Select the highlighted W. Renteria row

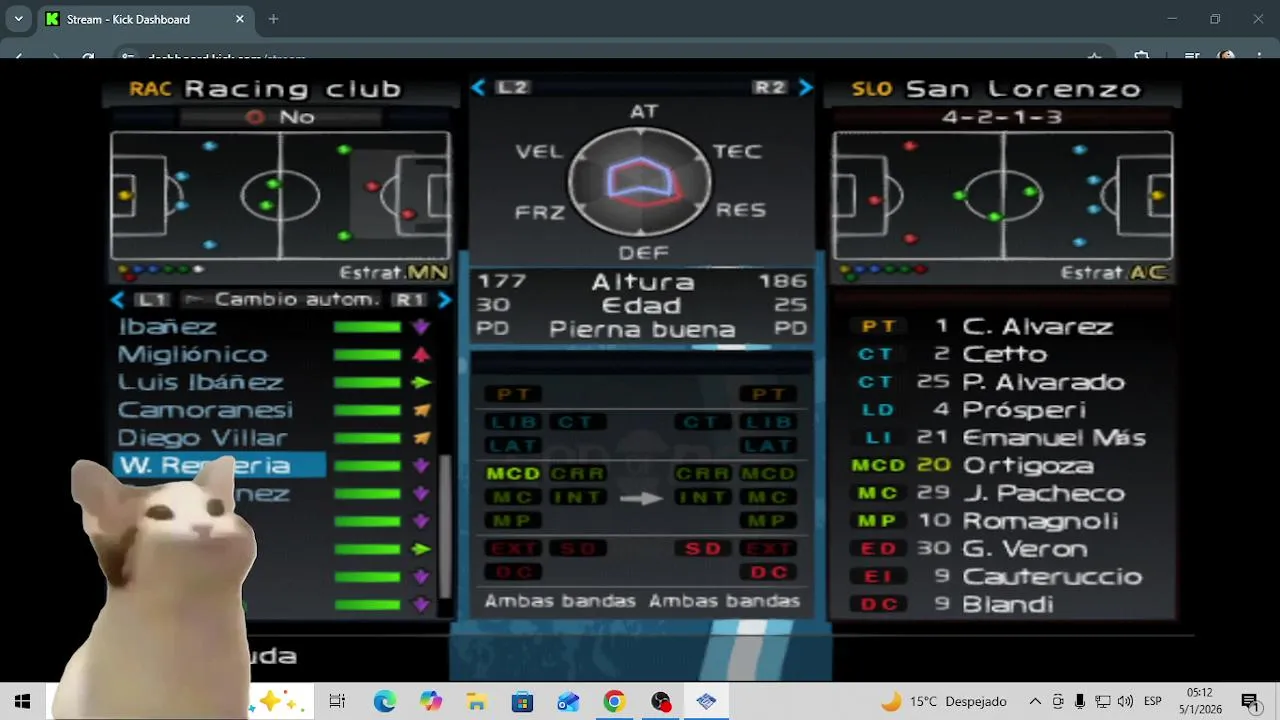(x=219, y=465)
